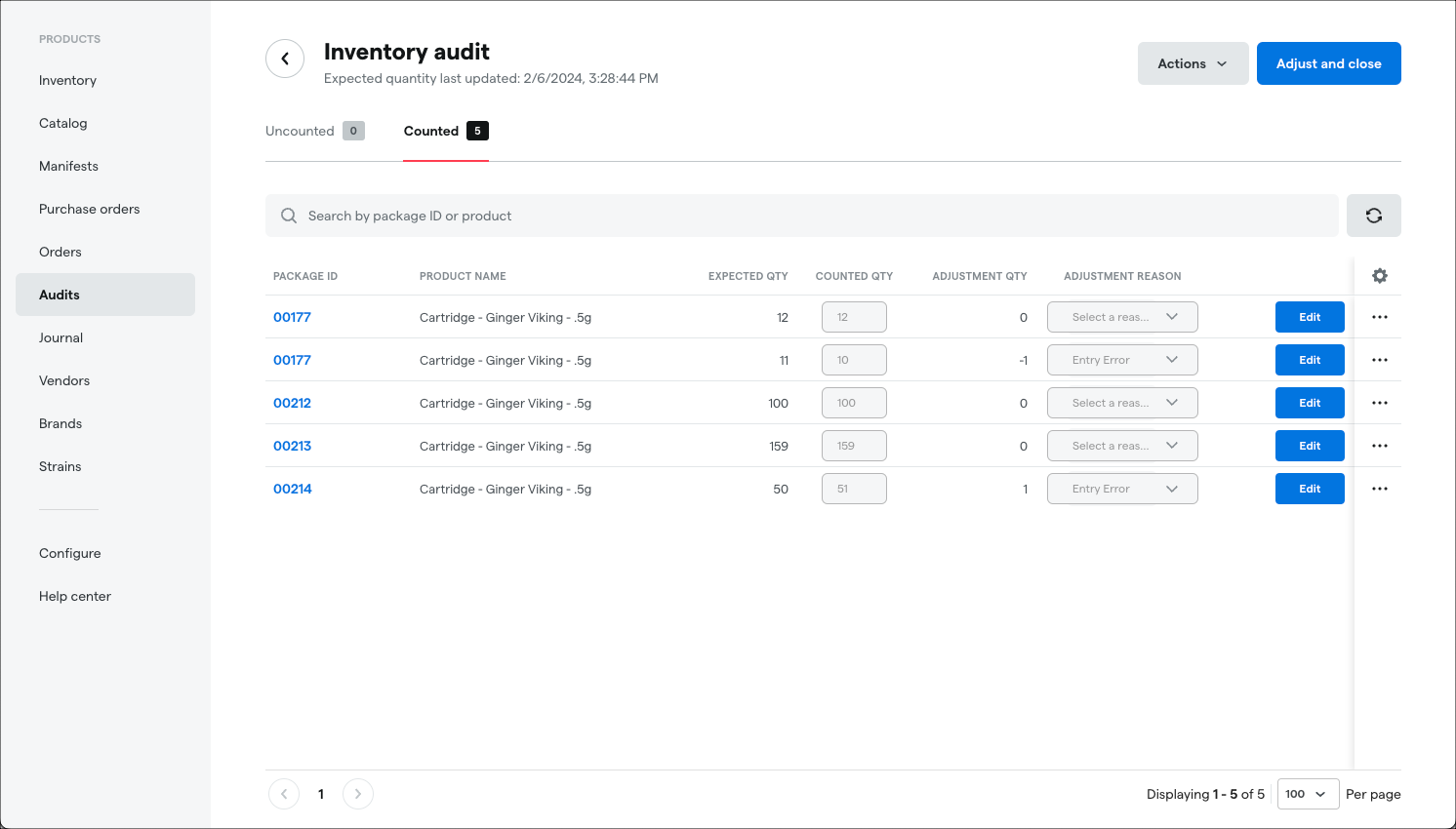
Task: Switch to the Uncounted tab
Action: (315, 131)
